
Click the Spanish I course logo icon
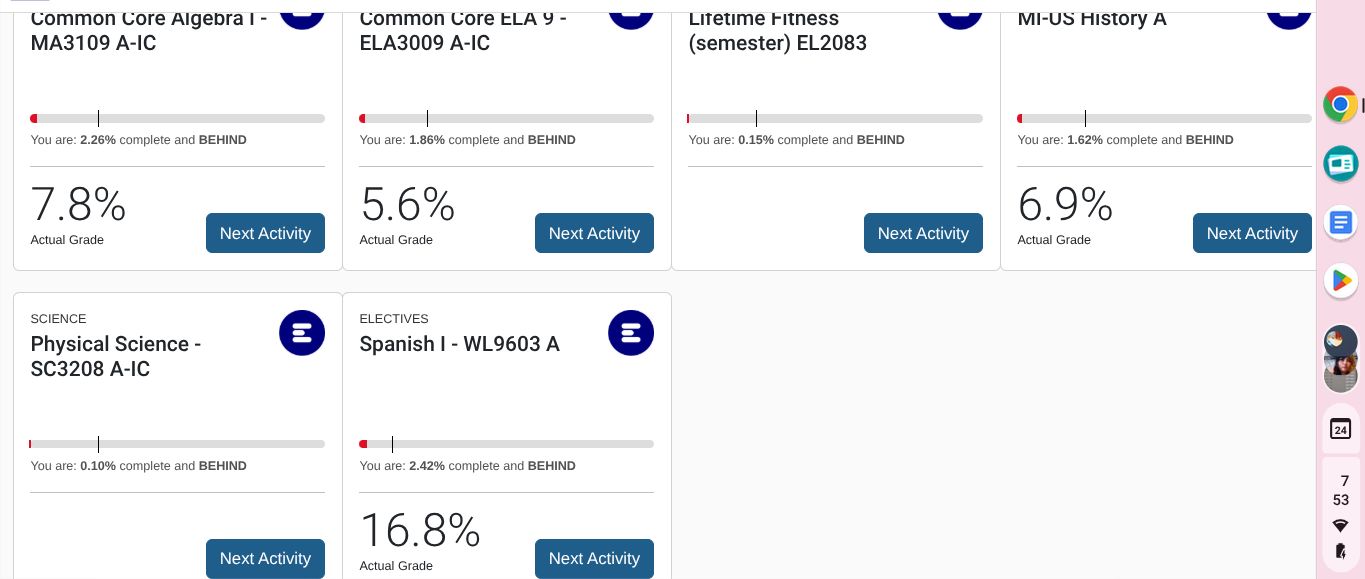[631, 333]
